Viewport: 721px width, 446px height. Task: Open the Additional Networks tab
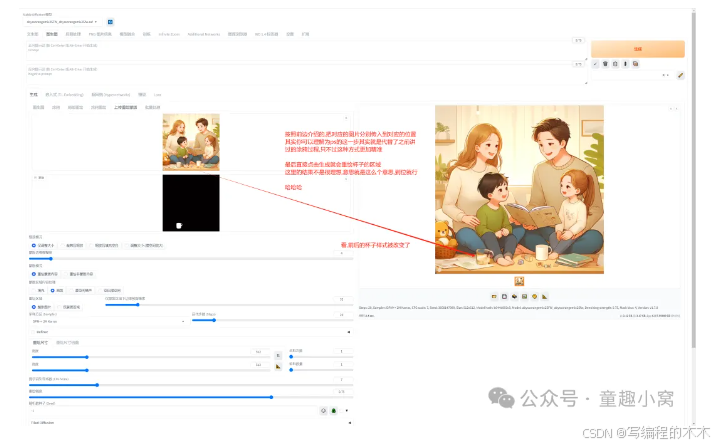point(204,34)
